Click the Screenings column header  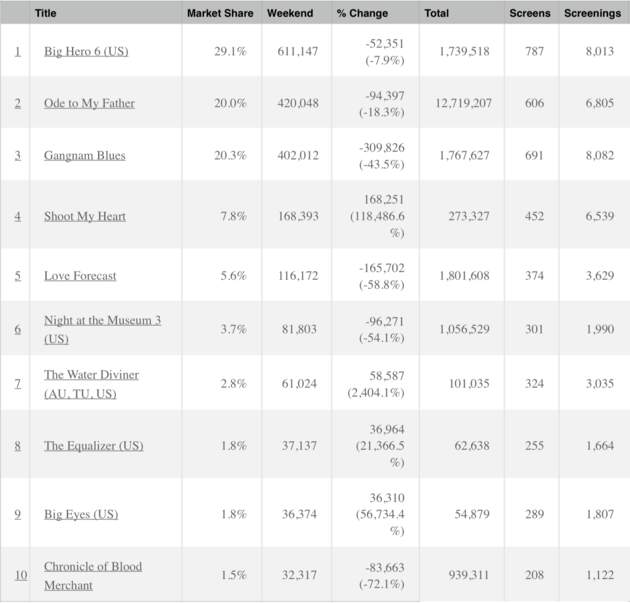pyautogui.click(x=592, y=13)
